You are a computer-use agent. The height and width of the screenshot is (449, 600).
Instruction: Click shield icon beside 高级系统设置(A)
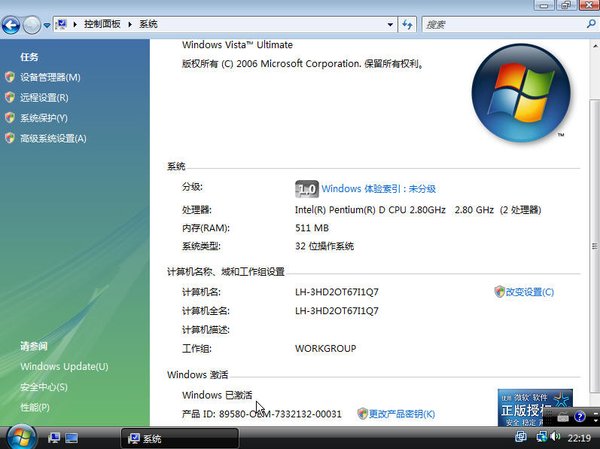(x=10, y=138)
